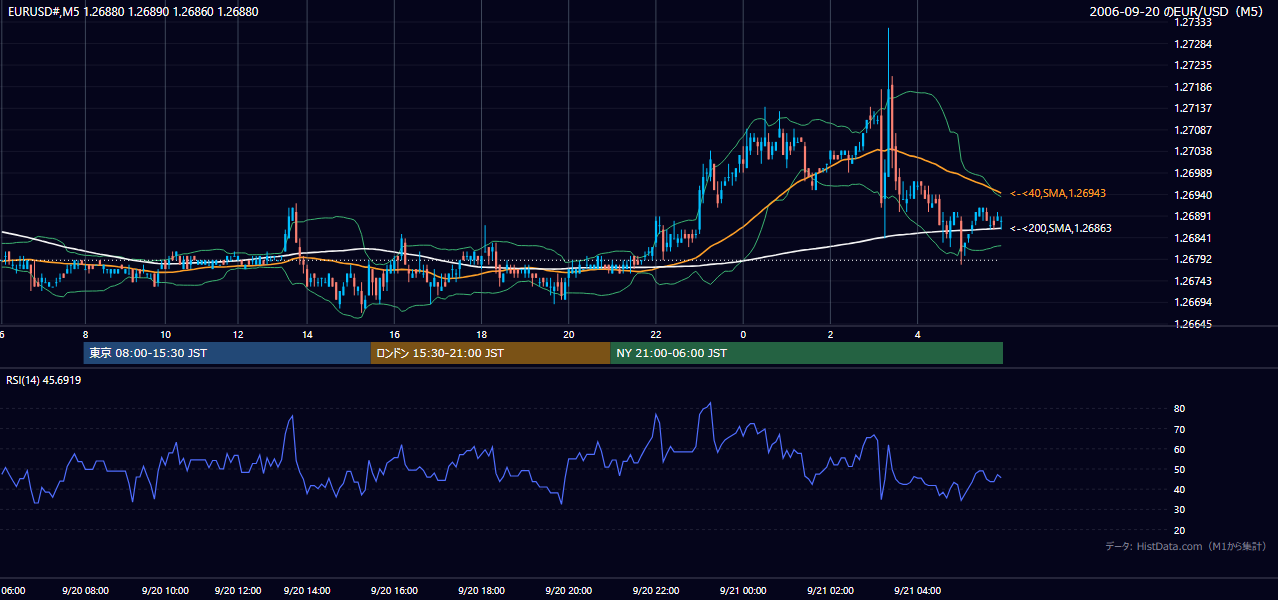Viewport: 1278px width, 600px height.
Task: Click price axis label 1.26989
Action: (1192, 173)
